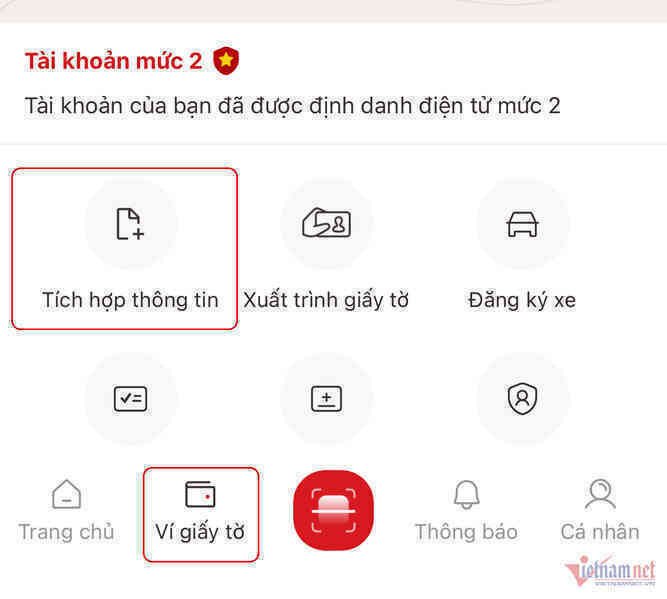Select the person profile icon
The height and width of the screenshot is (599, 667).
[x=600, y=494]
